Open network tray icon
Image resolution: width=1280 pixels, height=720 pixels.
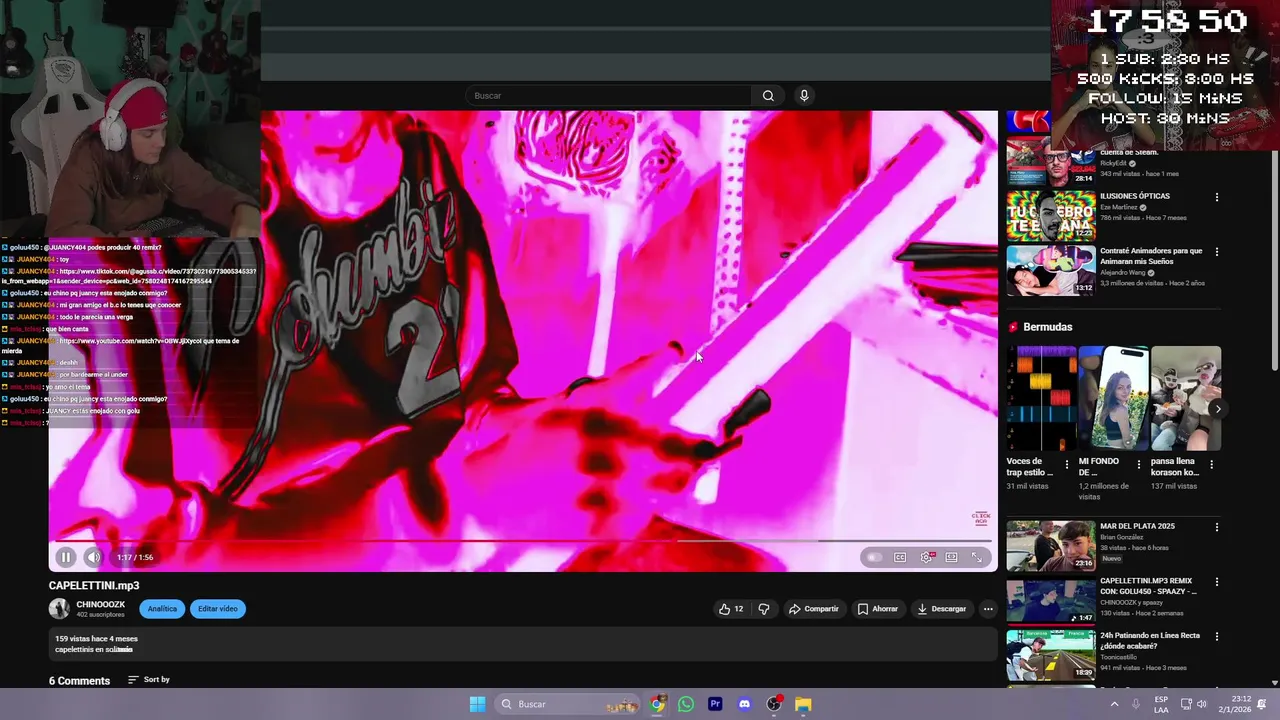(1186, 704)
